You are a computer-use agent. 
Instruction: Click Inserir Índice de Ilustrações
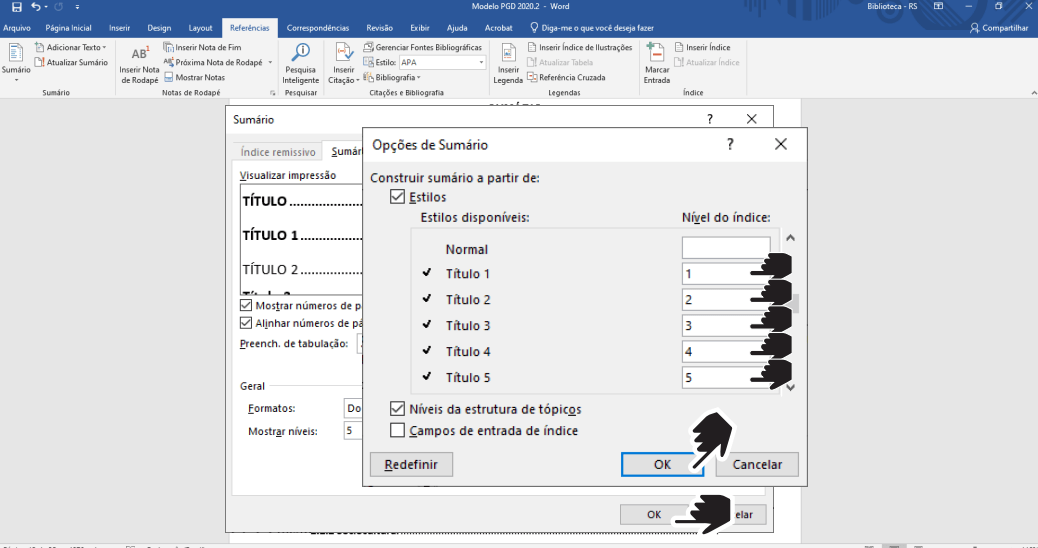click(580, 48)
